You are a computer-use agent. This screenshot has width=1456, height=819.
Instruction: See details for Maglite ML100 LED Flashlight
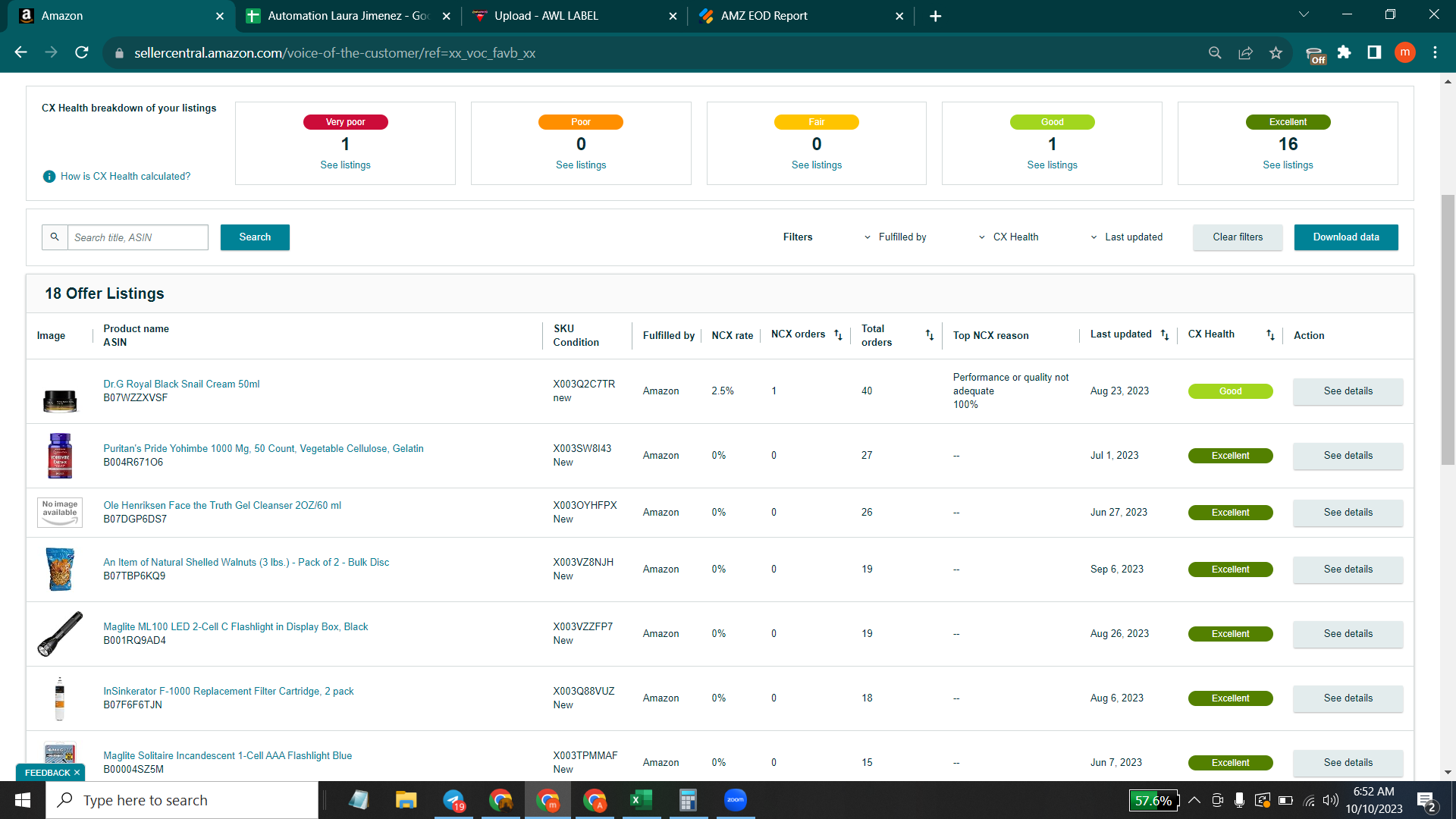1348,634
